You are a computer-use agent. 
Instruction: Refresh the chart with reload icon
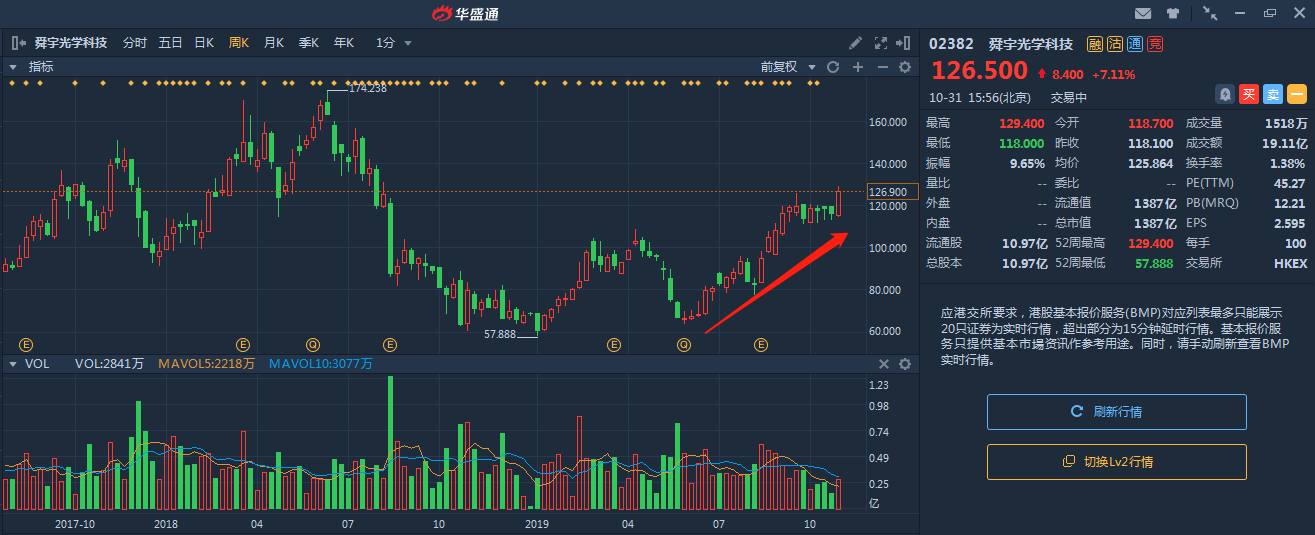click(x=832, y=67)
